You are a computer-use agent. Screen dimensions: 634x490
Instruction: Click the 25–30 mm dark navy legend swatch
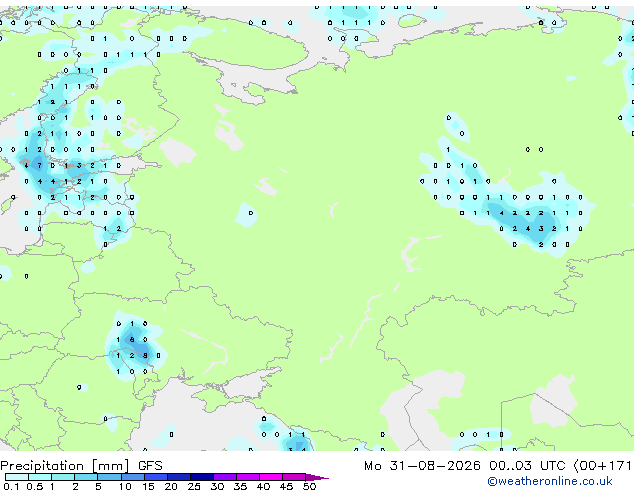[202, 477]
